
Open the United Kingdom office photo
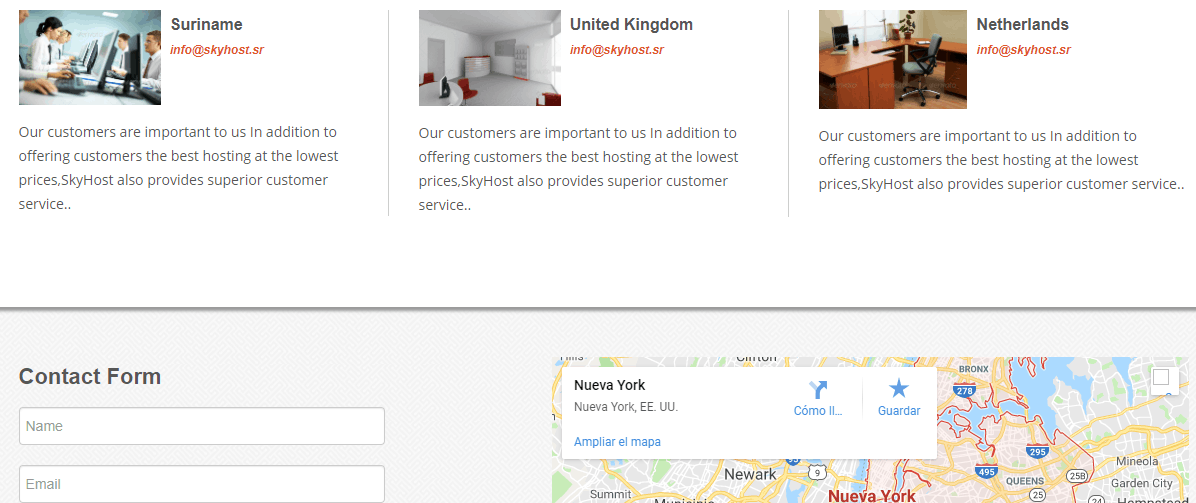[490, 58]
